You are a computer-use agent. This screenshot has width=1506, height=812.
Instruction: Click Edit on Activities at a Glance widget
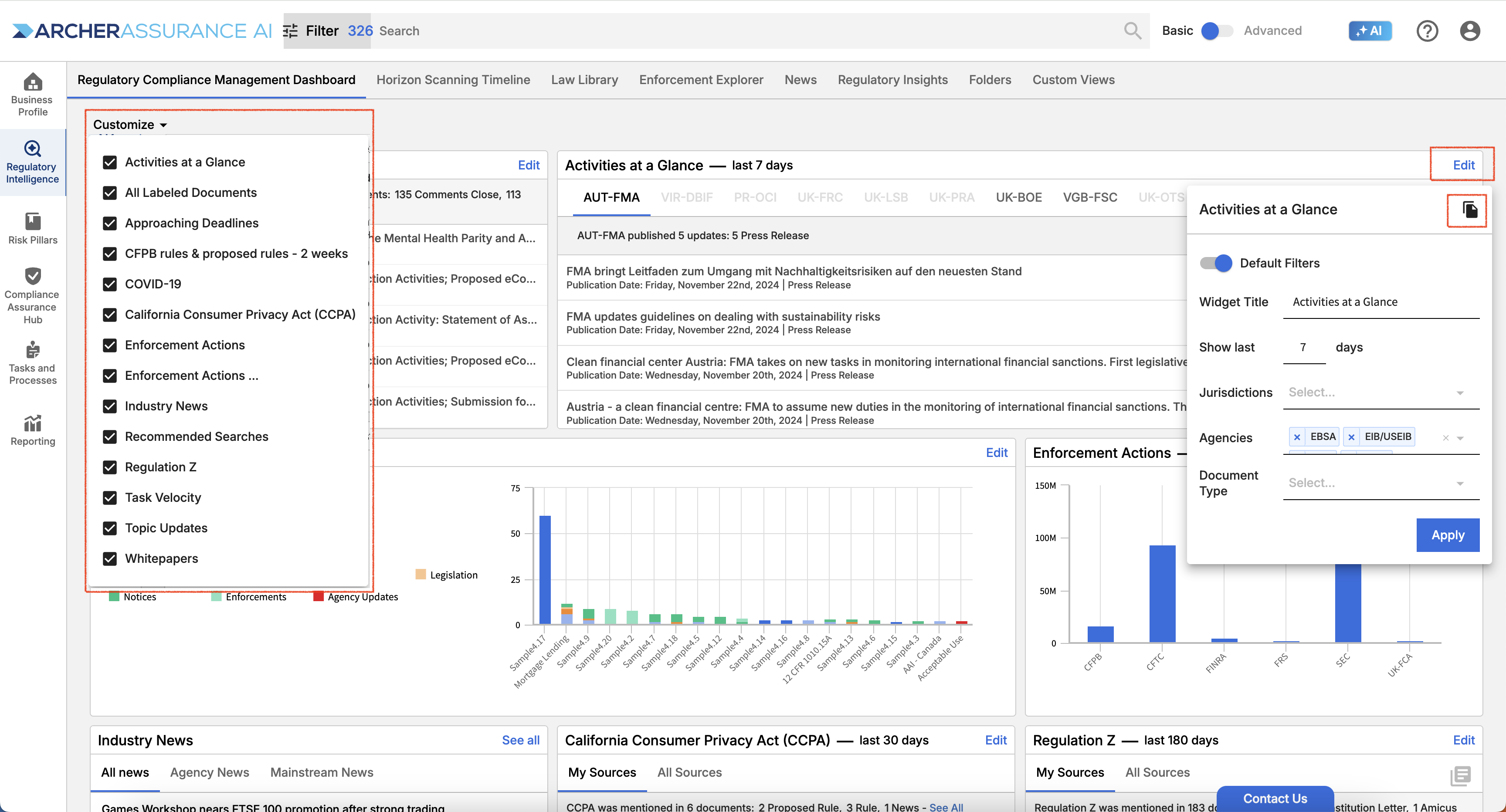click(x=1463, y=165)
